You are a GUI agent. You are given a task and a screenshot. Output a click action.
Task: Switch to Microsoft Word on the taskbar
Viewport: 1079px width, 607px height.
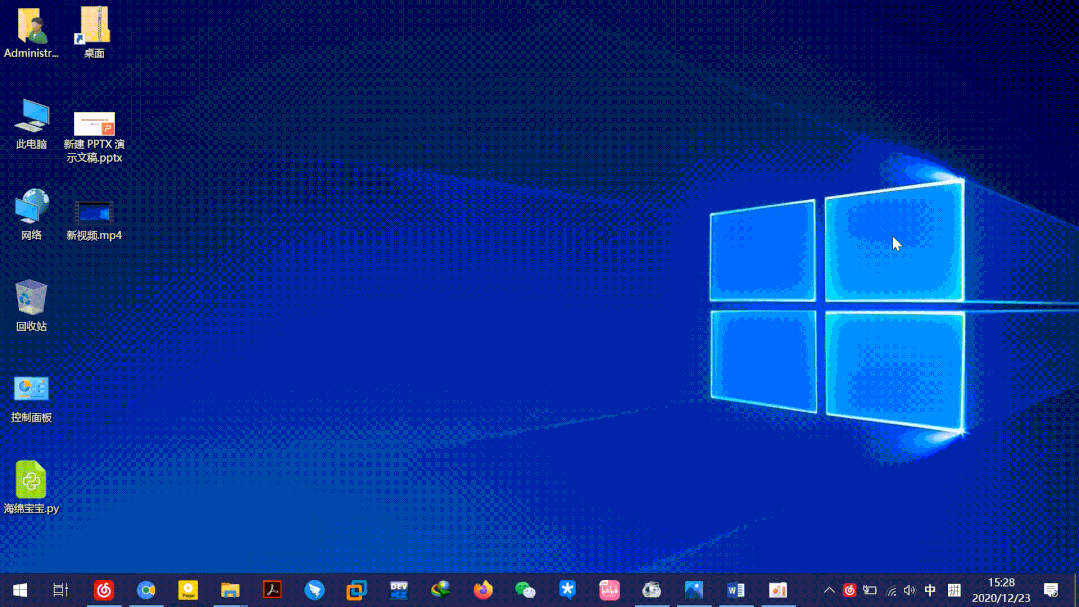coord(736,590)
